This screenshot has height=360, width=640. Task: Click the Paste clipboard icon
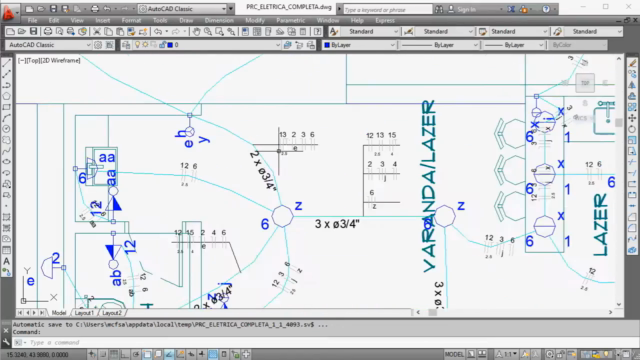[x=120, y=31]
